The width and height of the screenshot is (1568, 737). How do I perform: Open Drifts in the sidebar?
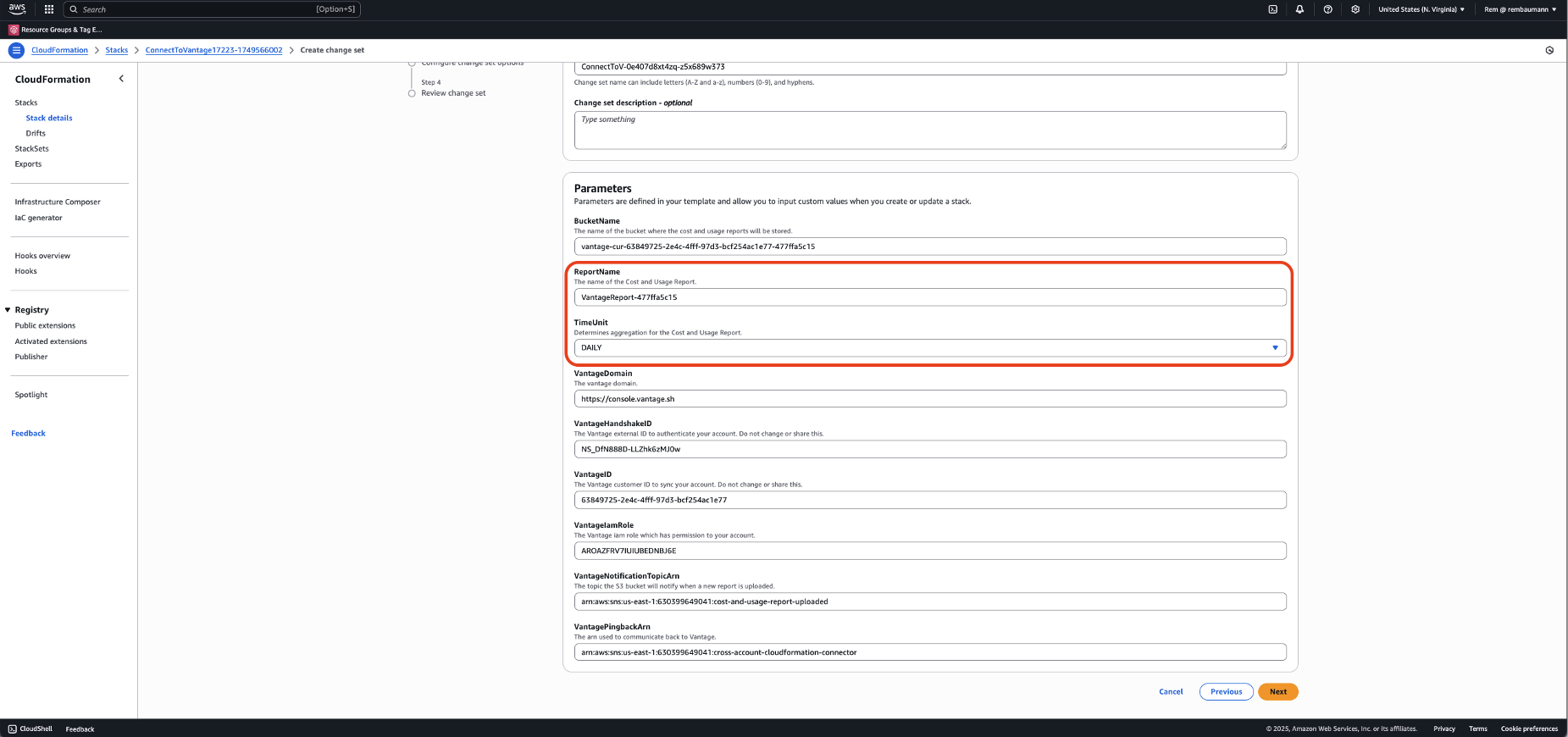tap(36, 133)
